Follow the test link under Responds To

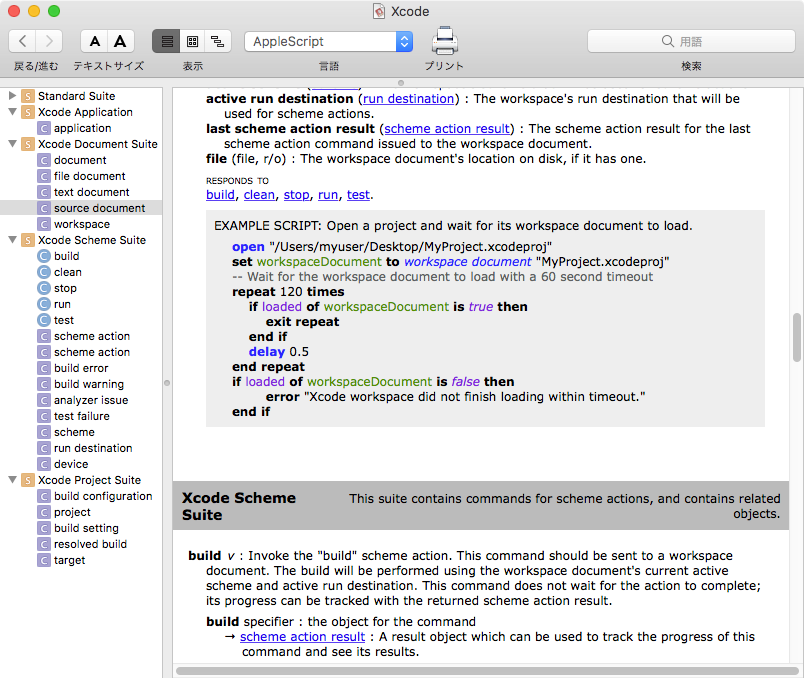[x=358, y=195]
